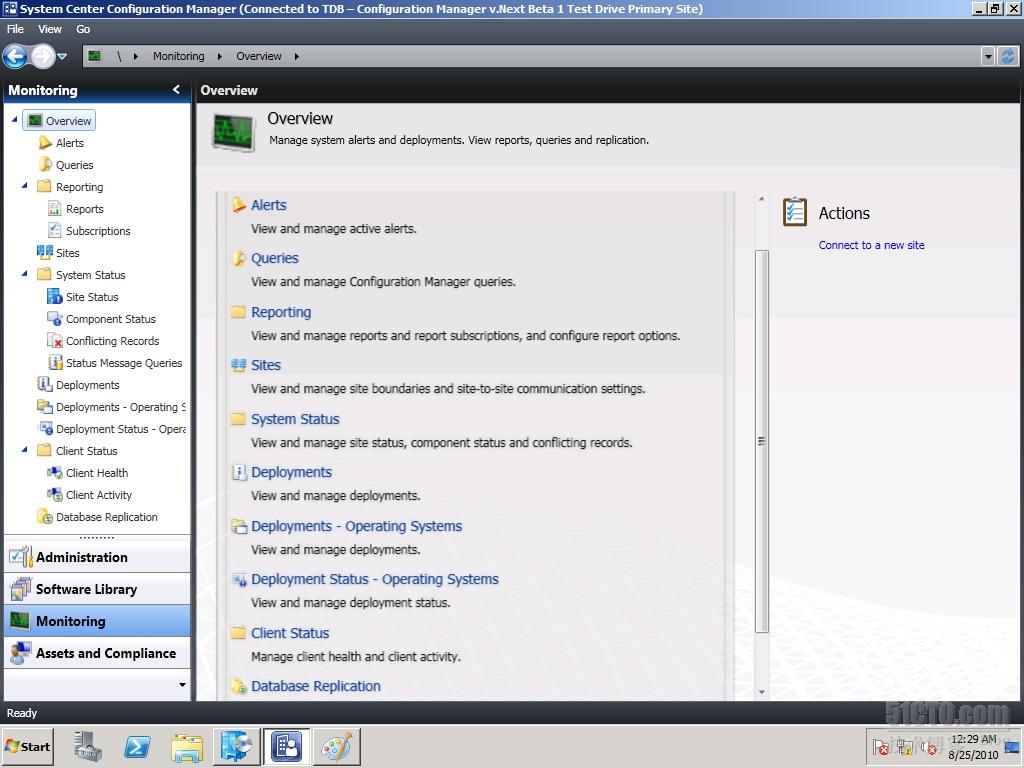Open the File menu

tap(15, 29)
